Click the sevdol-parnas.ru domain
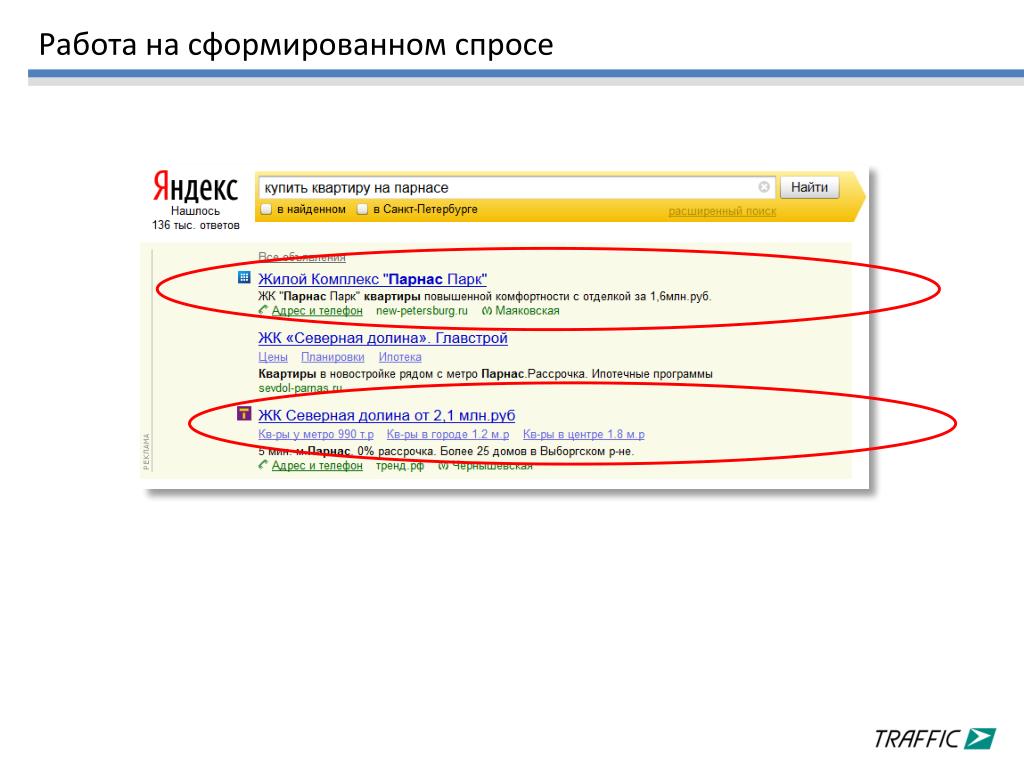1024x768 pixels. click(x=300, y=388)
